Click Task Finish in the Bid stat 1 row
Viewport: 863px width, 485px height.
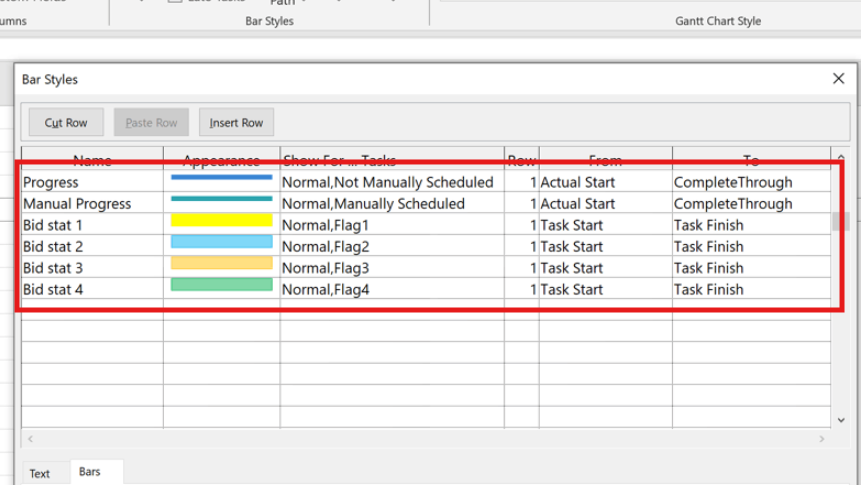pos(751,225)
